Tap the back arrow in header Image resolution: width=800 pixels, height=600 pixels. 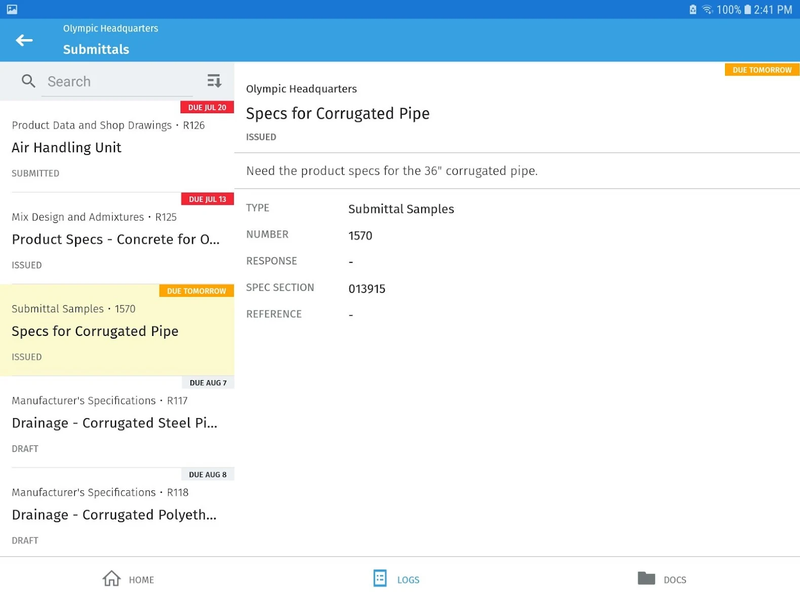click(x=24, y=40)
